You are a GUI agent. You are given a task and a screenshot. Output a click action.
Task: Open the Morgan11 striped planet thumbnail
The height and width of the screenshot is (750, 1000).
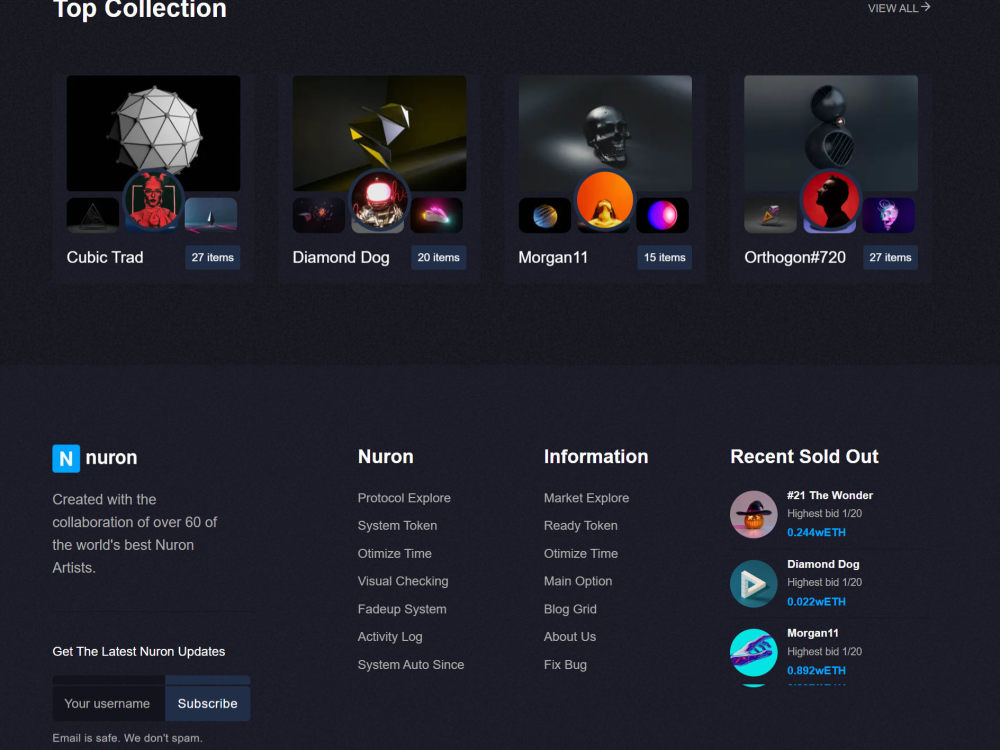pos(545,215)
